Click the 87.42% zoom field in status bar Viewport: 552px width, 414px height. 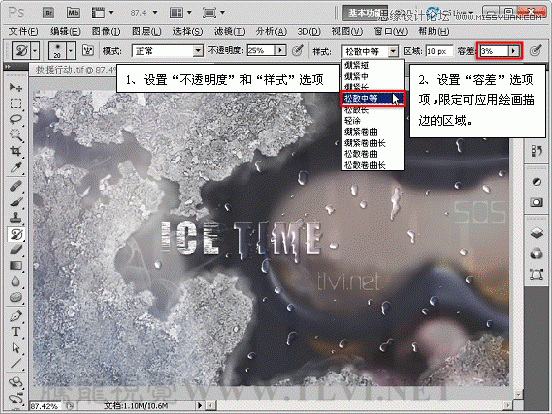pos(44,406)
